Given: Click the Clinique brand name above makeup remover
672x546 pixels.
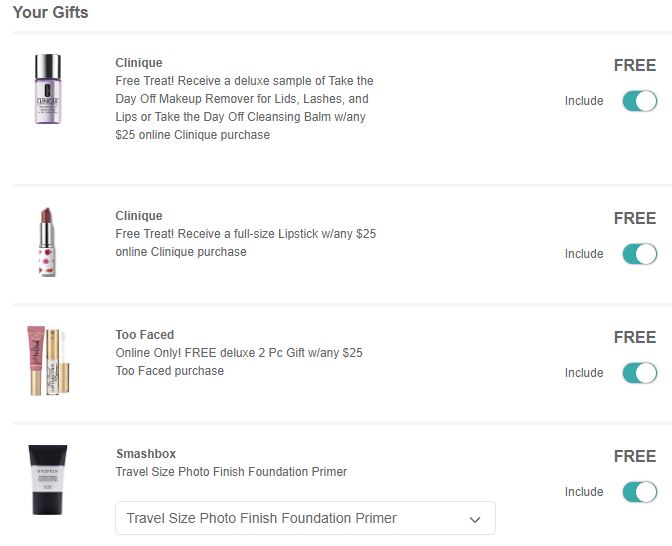Looking at the screenshot, I should [138, 63].
